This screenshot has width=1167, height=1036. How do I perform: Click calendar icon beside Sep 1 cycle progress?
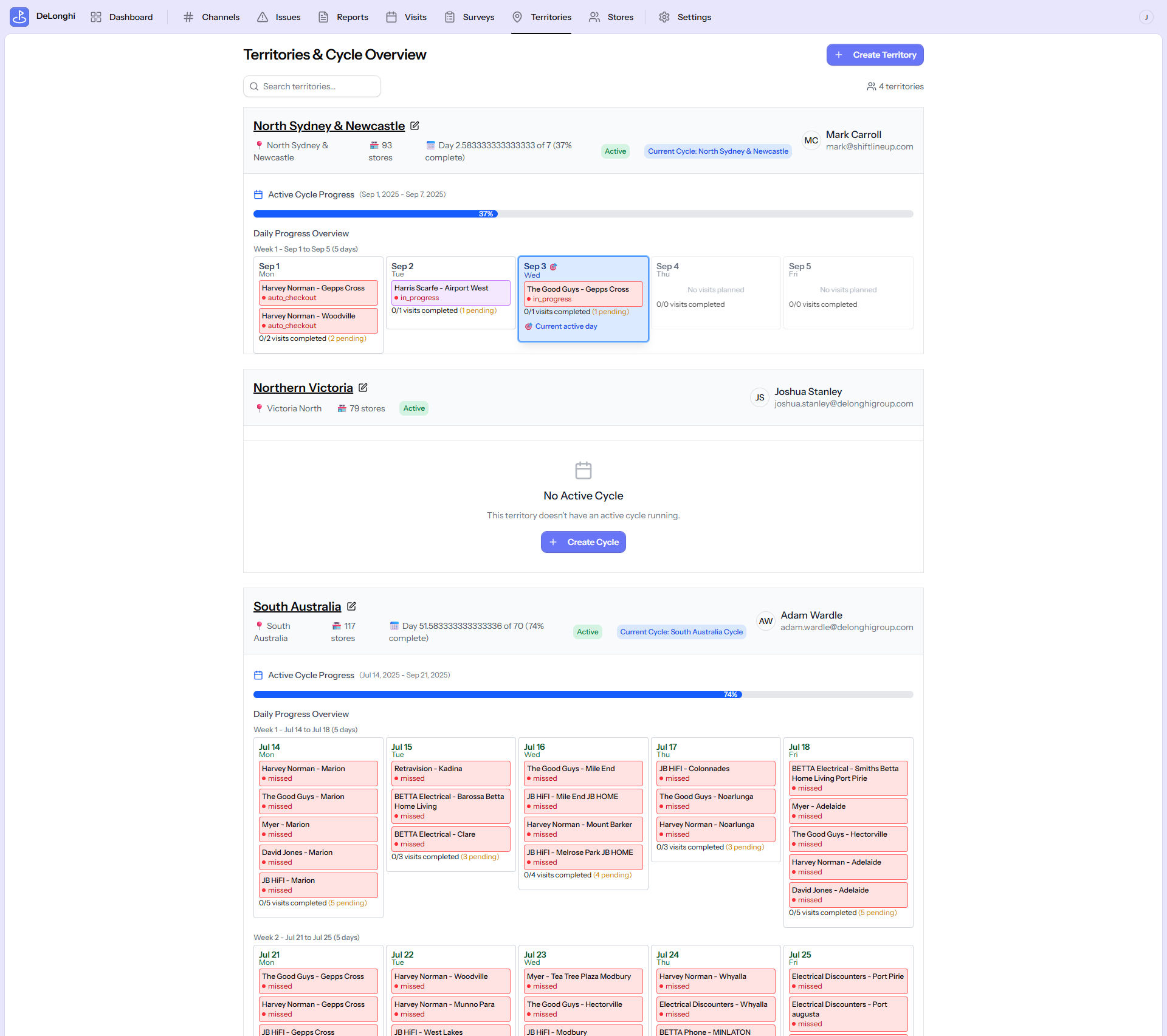258,194
